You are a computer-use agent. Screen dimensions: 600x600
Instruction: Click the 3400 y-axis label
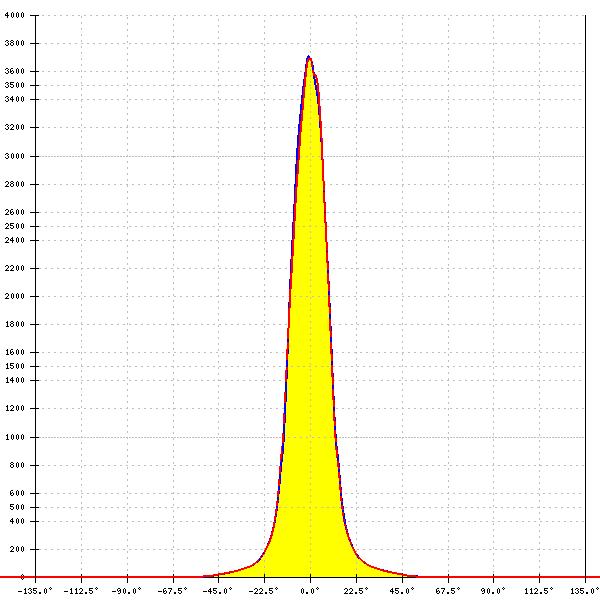point(15,99)
